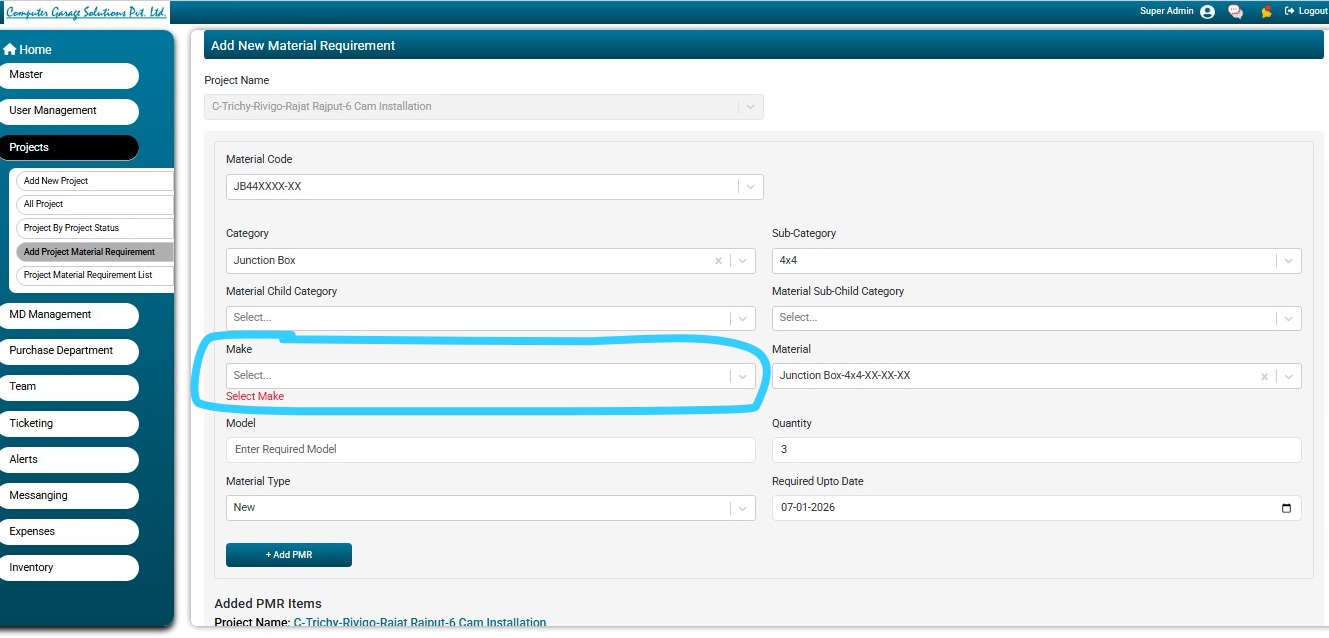Screen dimensions: 1329x638
Task: Open the Purchase Department menu
Action: pos(68,351)
